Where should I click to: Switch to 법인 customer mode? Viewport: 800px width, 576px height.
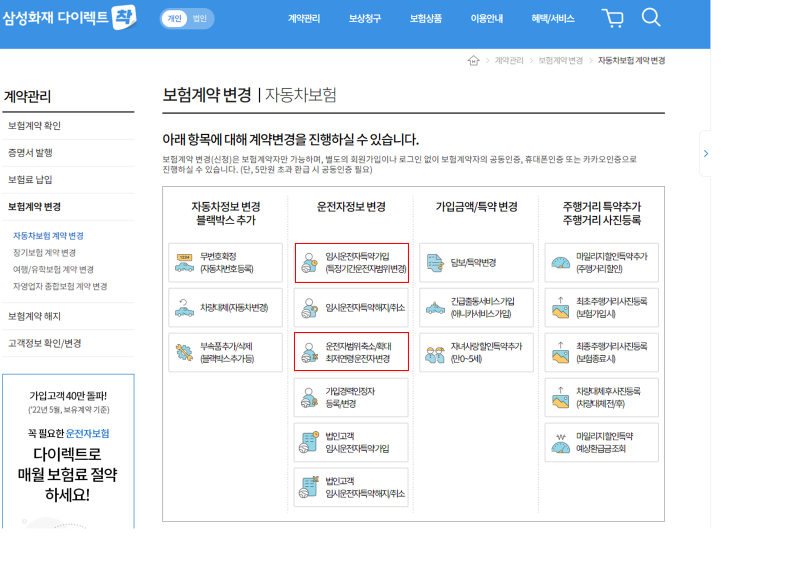coord(199,18)
